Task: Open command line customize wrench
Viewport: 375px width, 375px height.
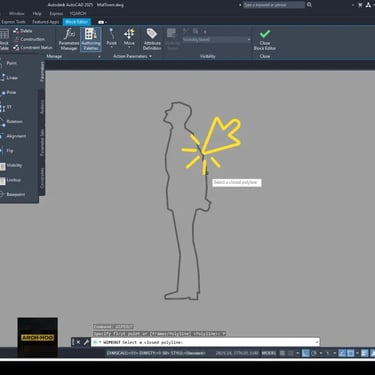Action: [86, 342]
